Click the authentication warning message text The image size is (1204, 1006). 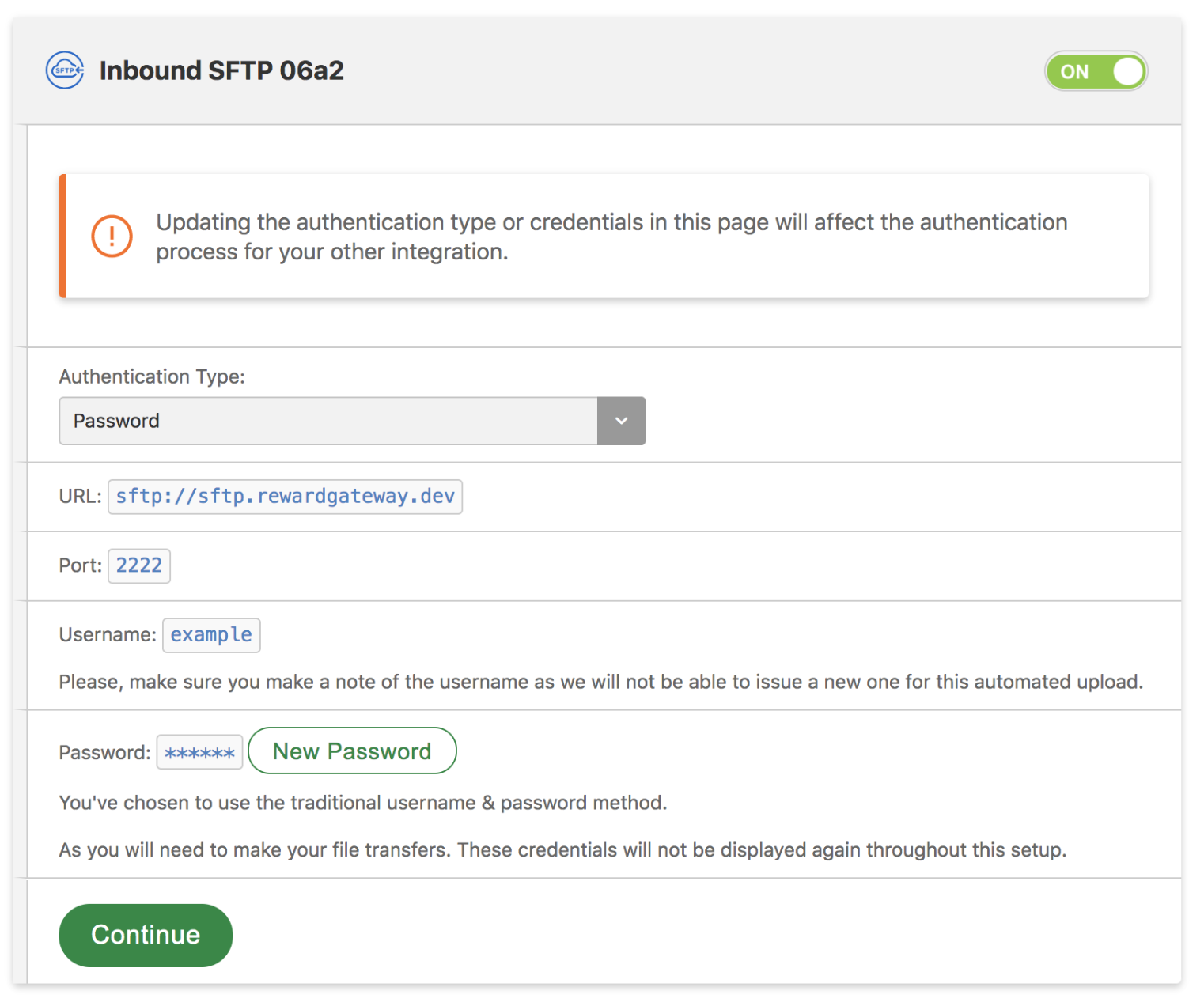tap(611, 236)
